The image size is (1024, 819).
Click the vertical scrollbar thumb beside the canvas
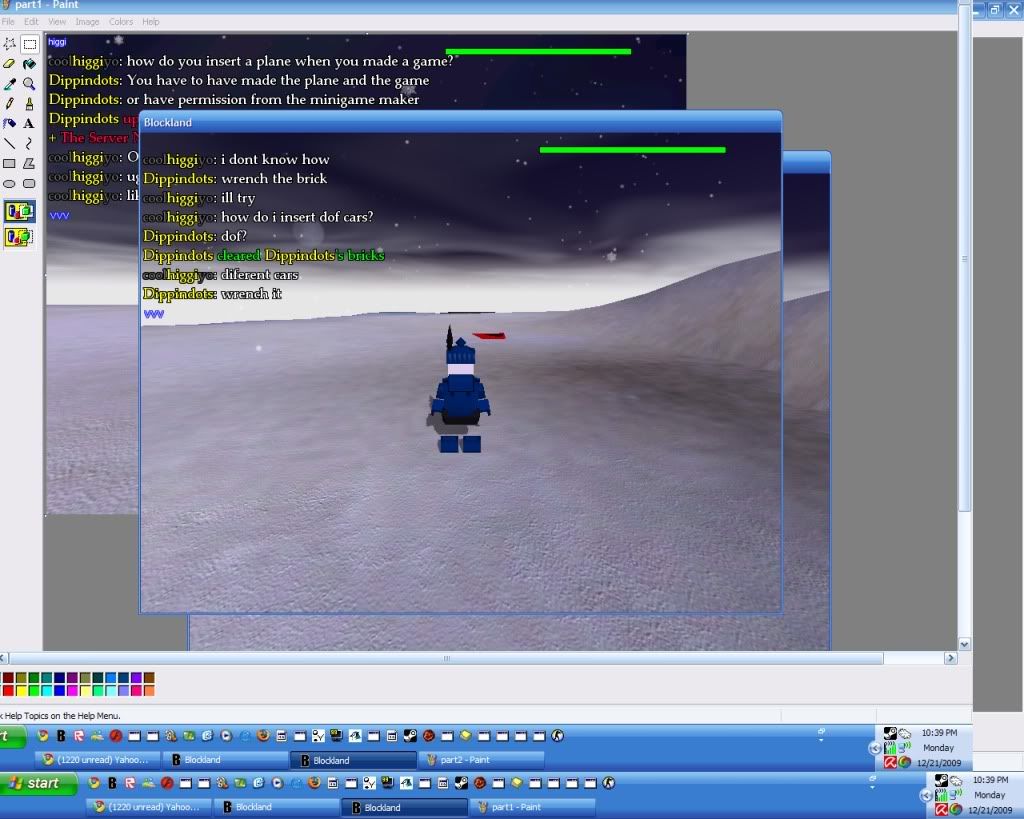pos(965,257)
